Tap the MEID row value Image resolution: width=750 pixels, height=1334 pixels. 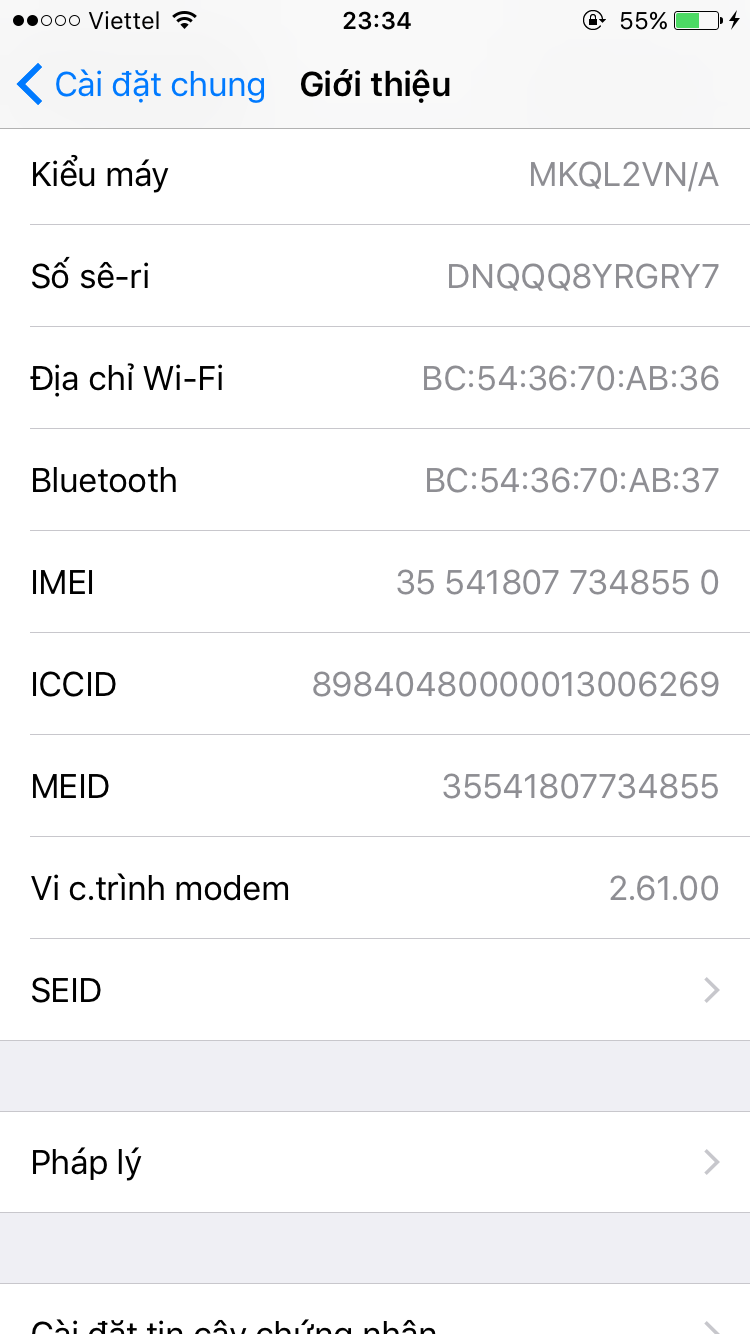pos(580,787)
